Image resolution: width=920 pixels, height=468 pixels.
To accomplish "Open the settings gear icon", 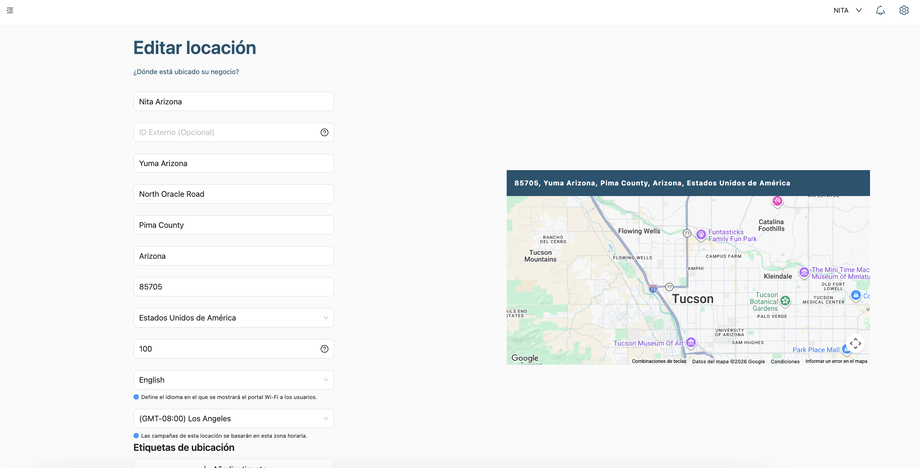I will pyautogui.click(x=904, y=10).
